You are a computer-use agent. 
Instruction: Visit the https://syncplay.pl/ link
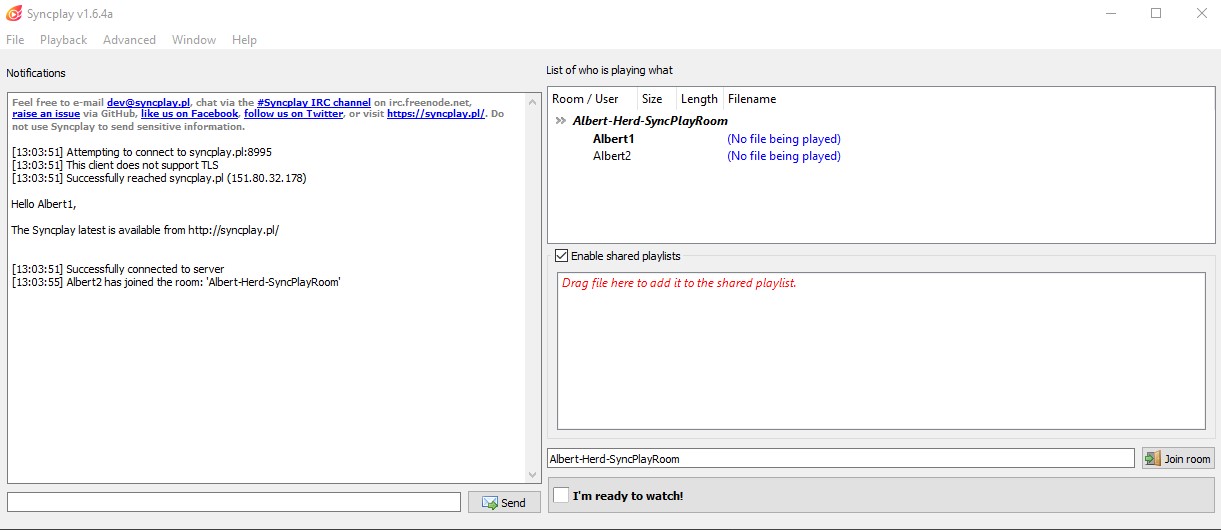point(435,114)
